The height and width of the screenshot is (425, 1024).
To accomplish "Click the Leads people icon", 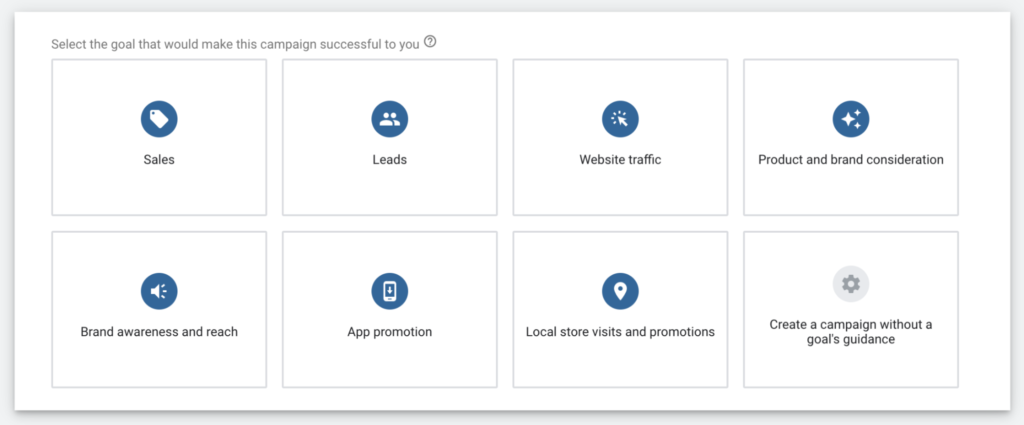I will [389, 119].
